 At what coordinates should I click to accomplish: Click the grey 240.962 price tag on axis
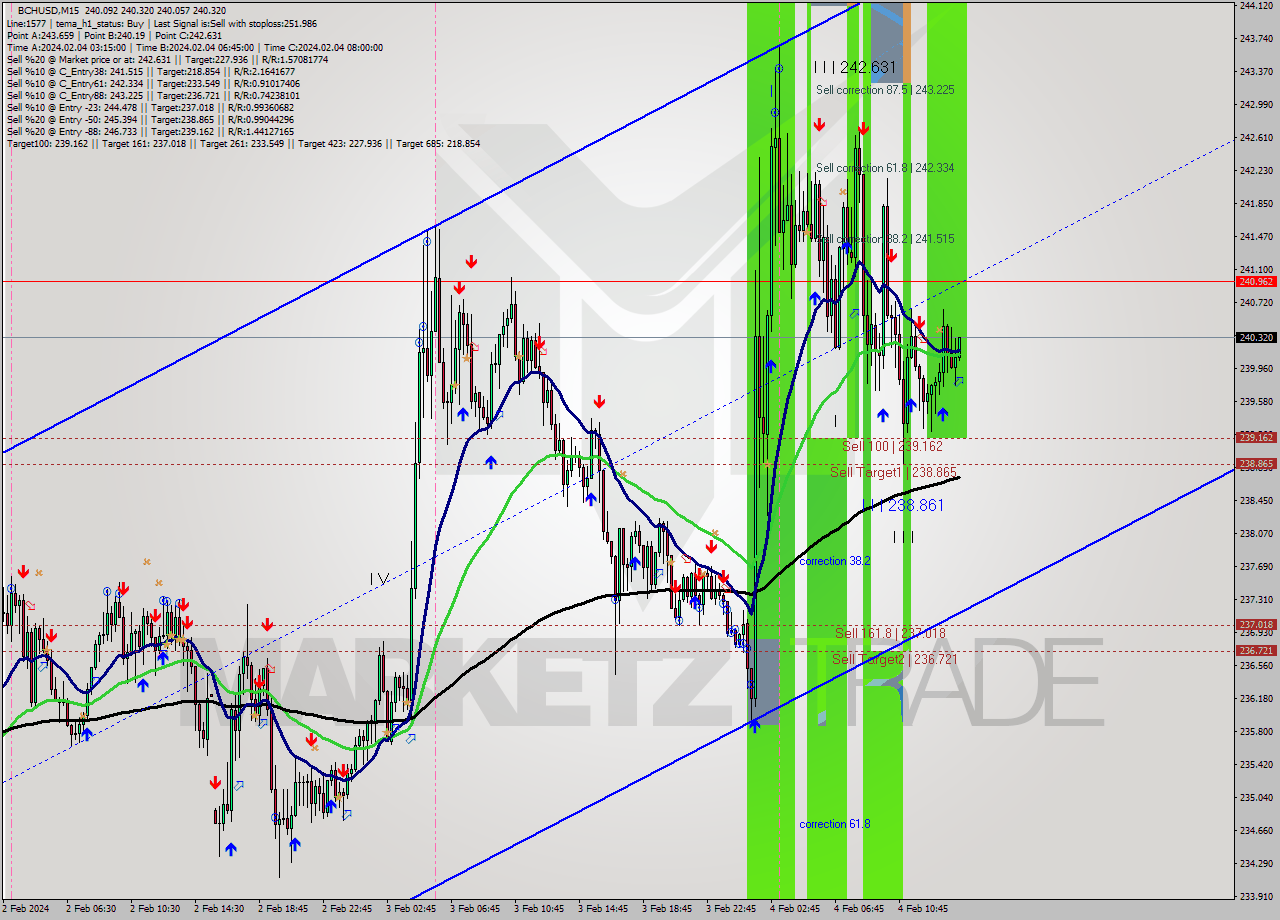coord(1256,281)
